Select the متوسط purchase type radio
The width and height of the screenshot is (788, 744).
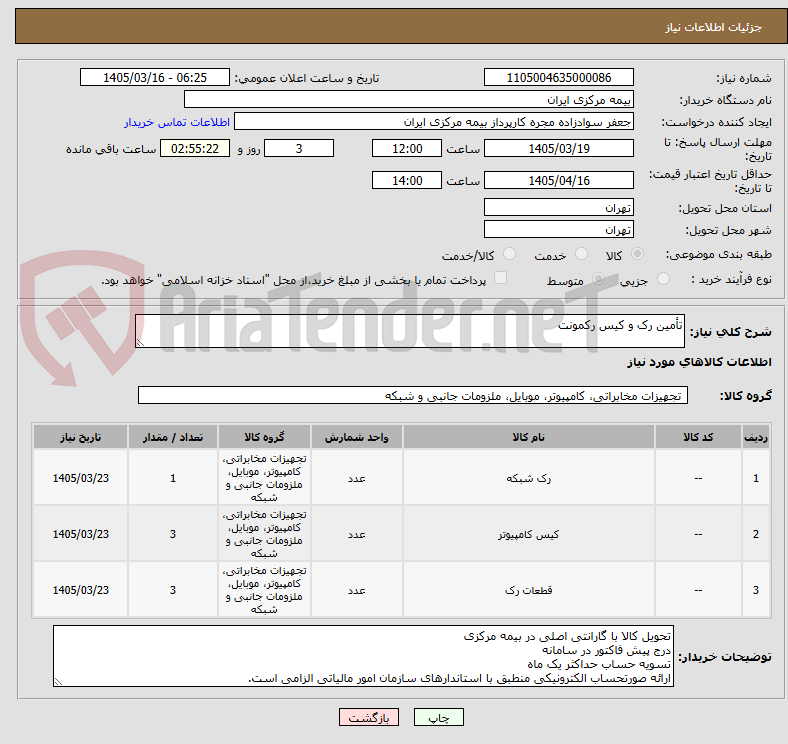pyautogui.click(x=598, y=278)
